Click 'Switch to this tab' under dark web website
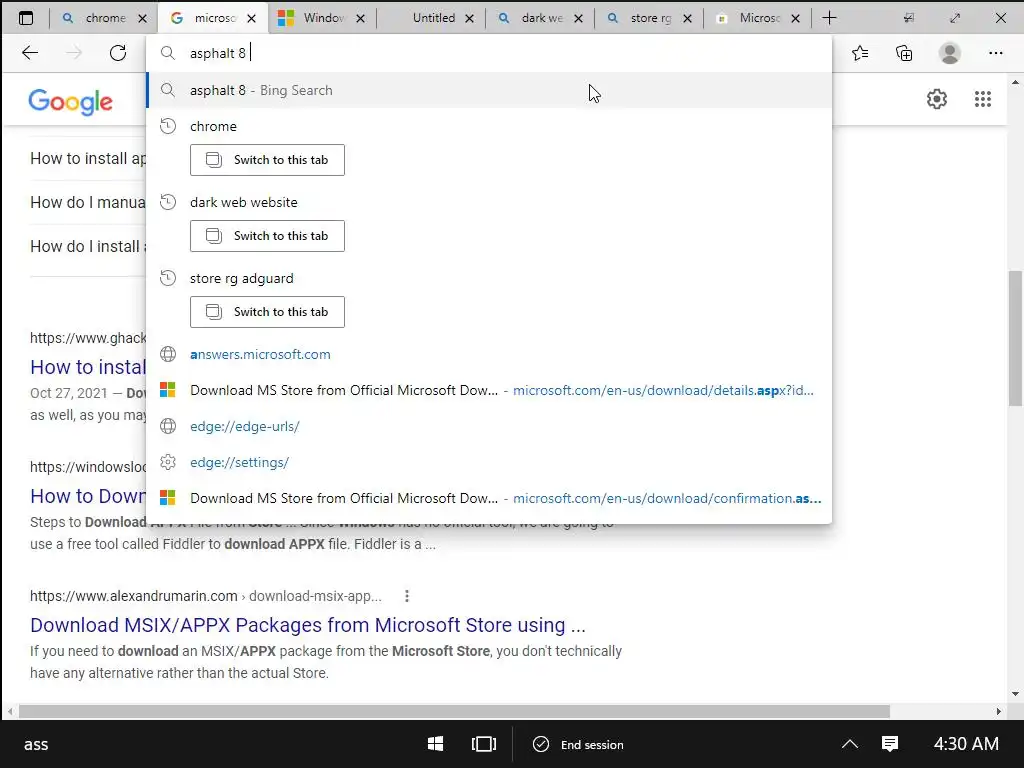 point(267,236)
